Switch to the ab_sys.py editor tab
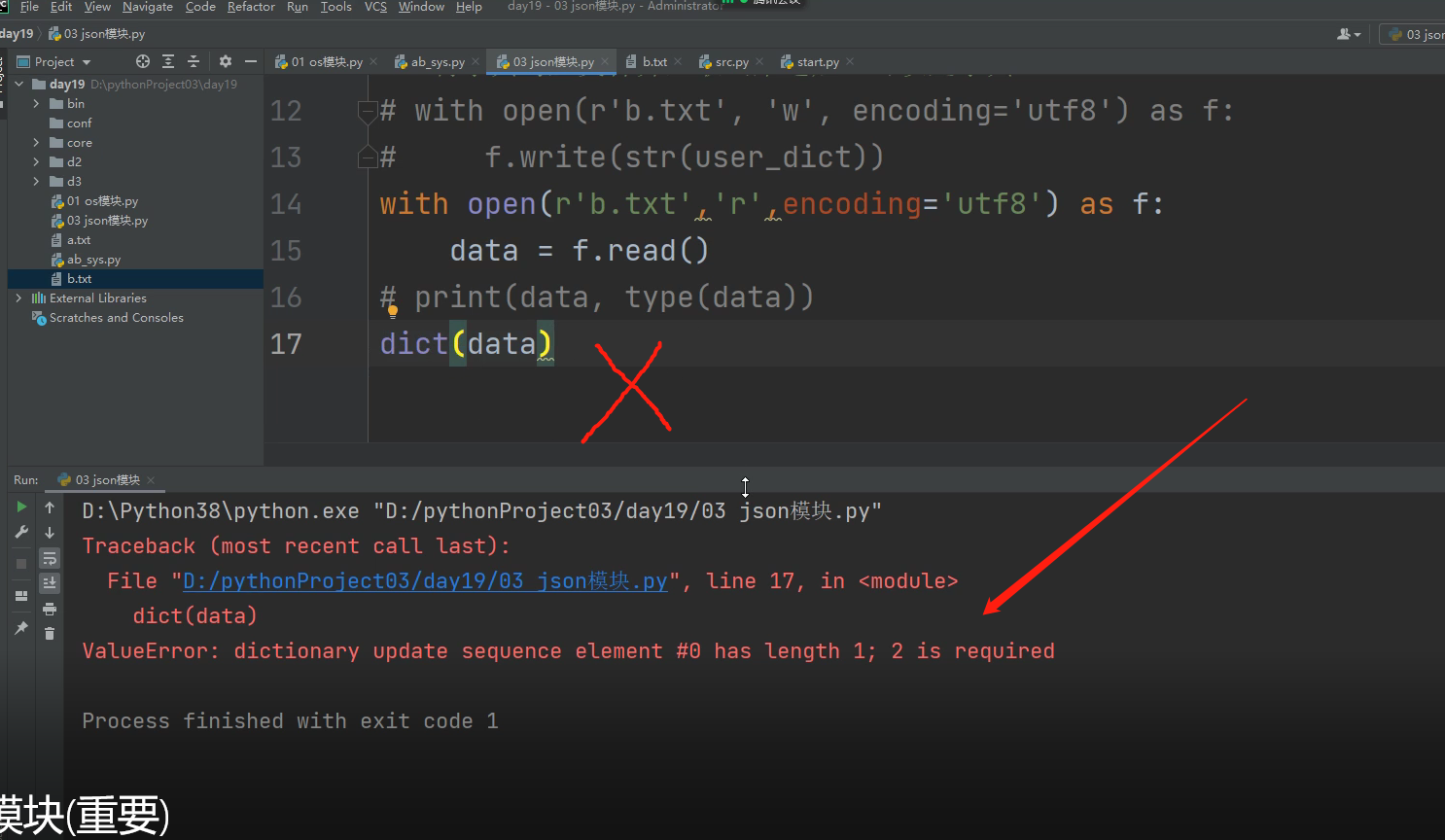The height and width of the screenshot is (840, 1445). click(437, 61)
